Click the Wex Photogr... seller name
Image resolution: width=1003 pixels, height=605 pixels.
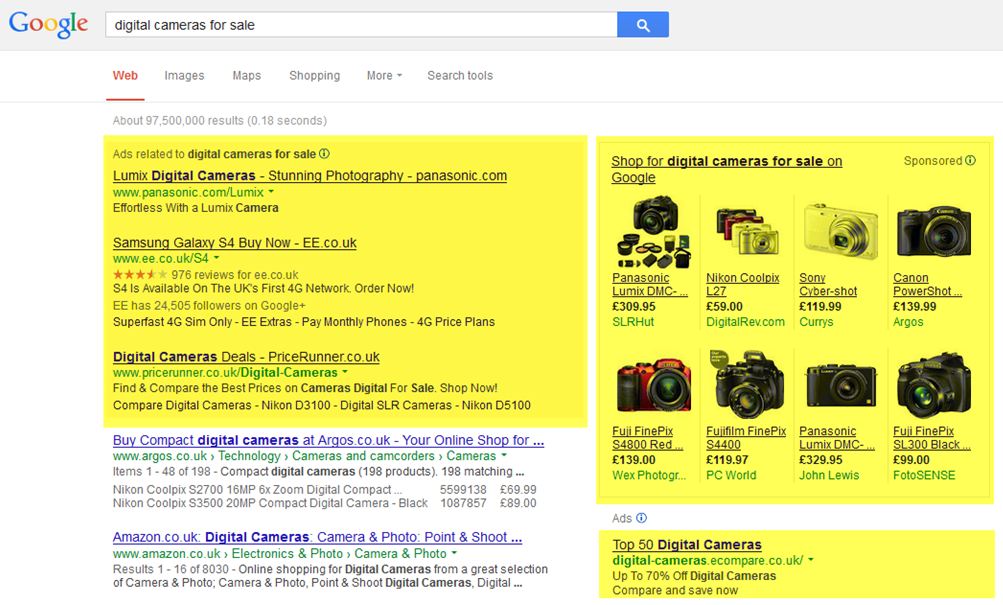tap(649, 475)
